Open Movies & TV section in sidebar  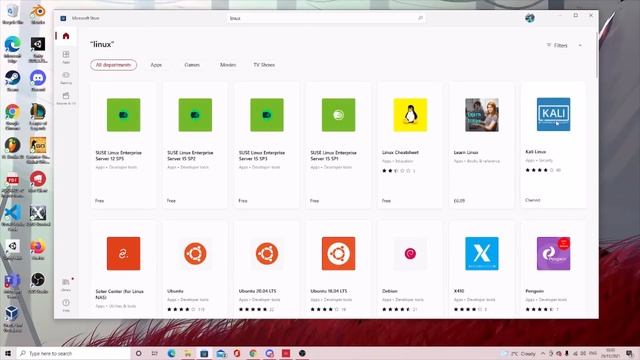pyautogui.click(x=66, y=98)
